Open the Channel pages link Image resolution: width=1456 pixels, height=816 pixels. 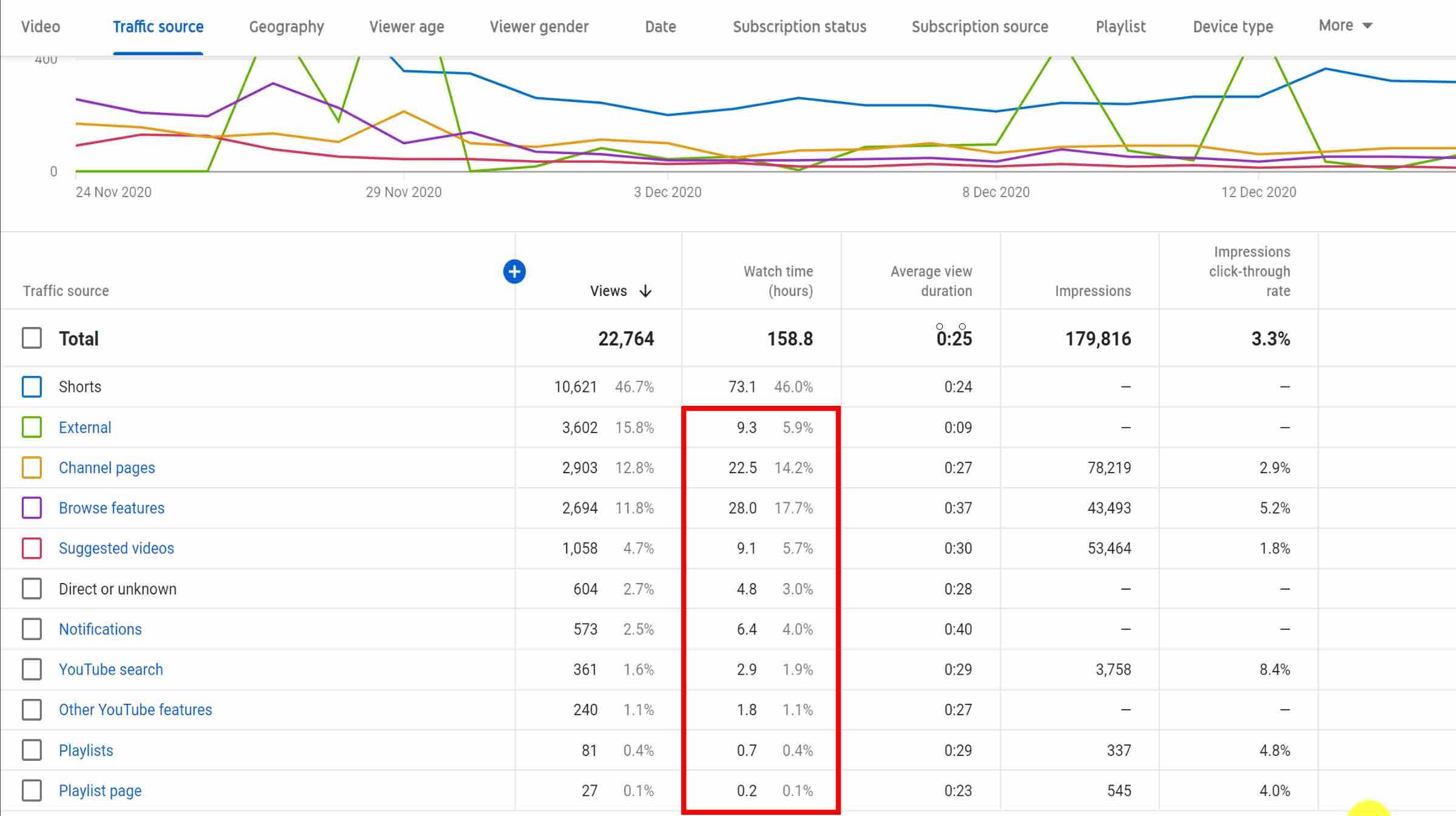click(x=107, y=468)
